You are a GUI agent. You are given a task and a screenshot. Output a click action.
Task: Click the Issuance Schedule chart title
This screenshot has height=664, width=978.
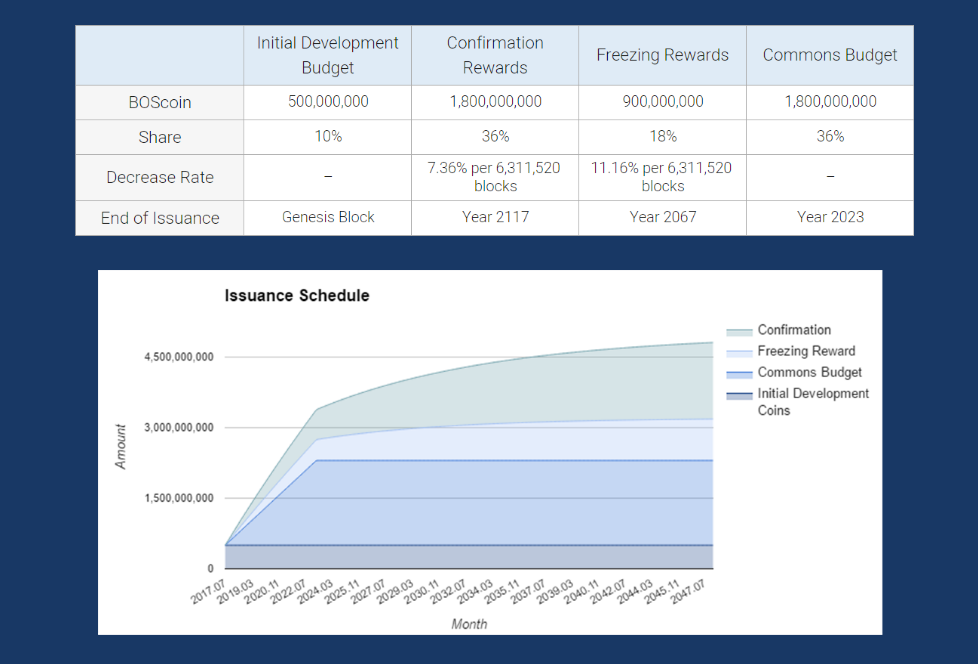pos(297,296)
